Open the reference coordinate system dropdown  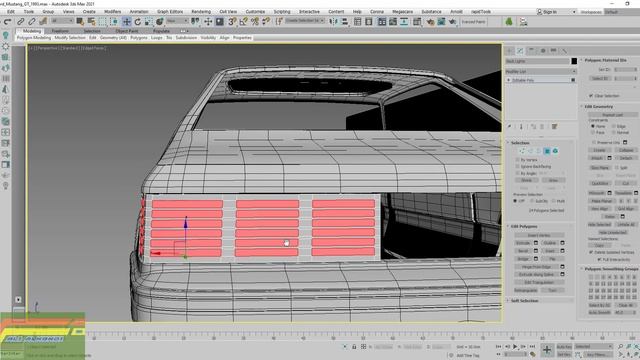[177, 21]
